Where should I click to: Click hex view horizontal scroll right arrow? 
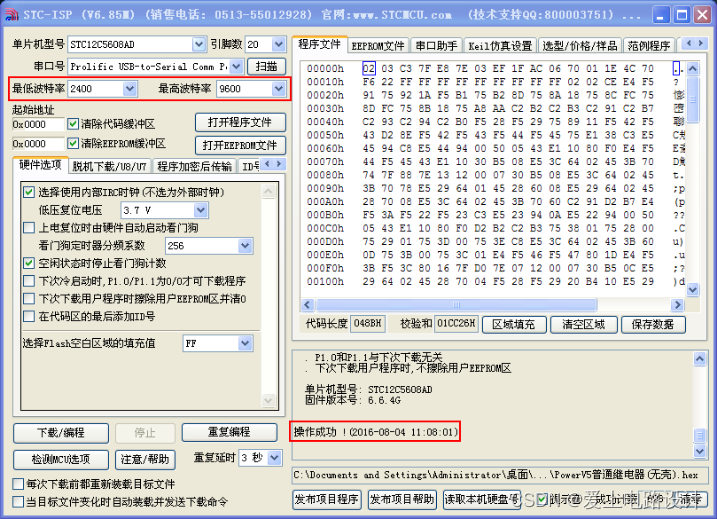(x=677, y=305)
